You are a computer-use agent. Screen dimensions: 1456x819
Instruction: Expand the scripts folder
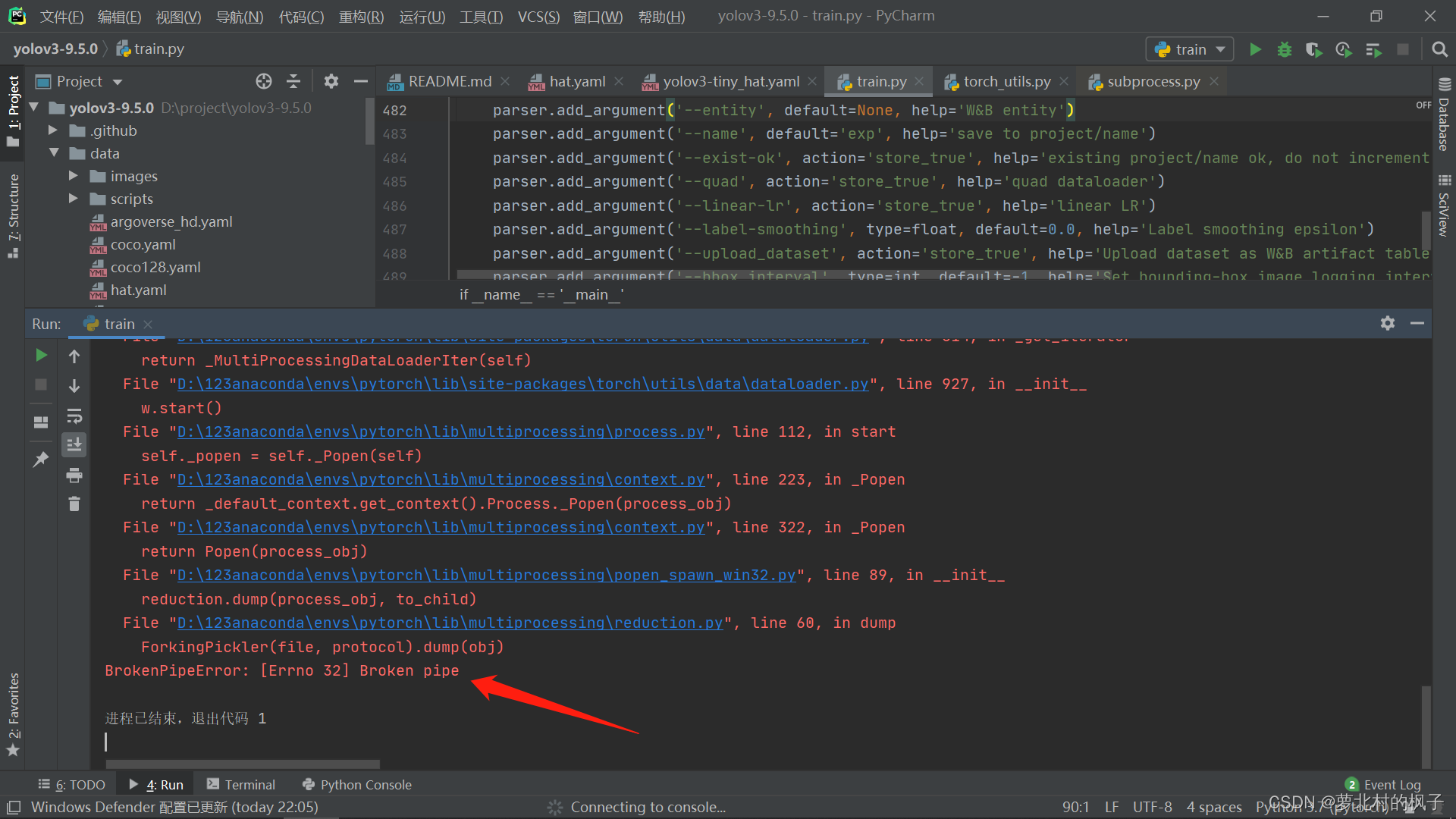click(x=74, y=199)
